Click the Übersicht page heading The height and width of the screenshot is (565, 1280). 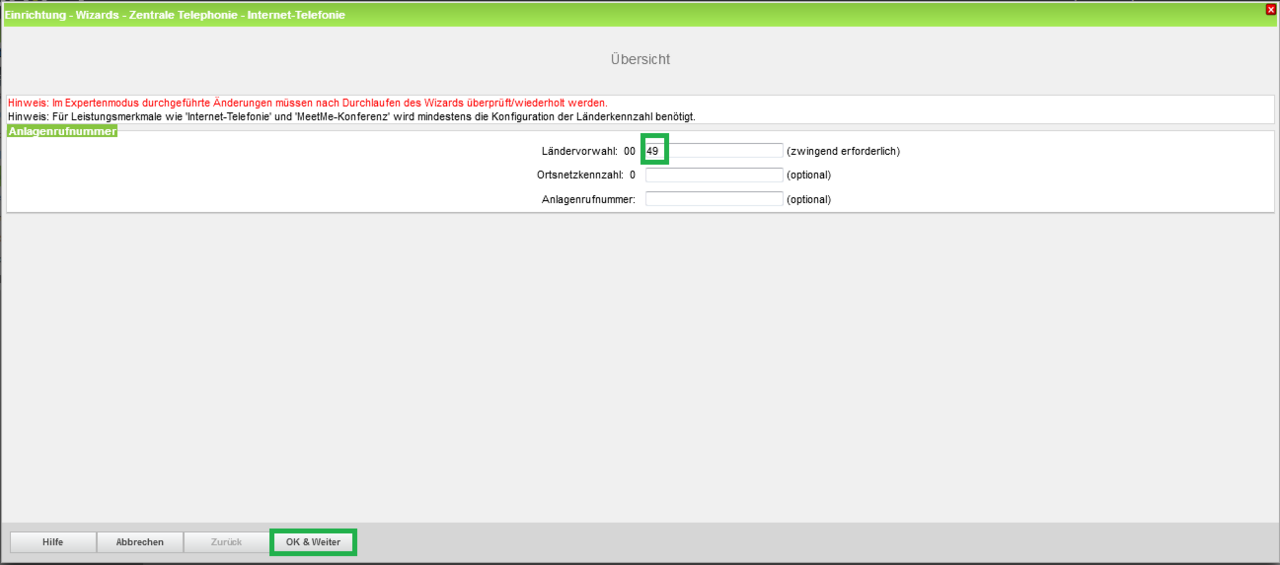(x=640, y=59)
